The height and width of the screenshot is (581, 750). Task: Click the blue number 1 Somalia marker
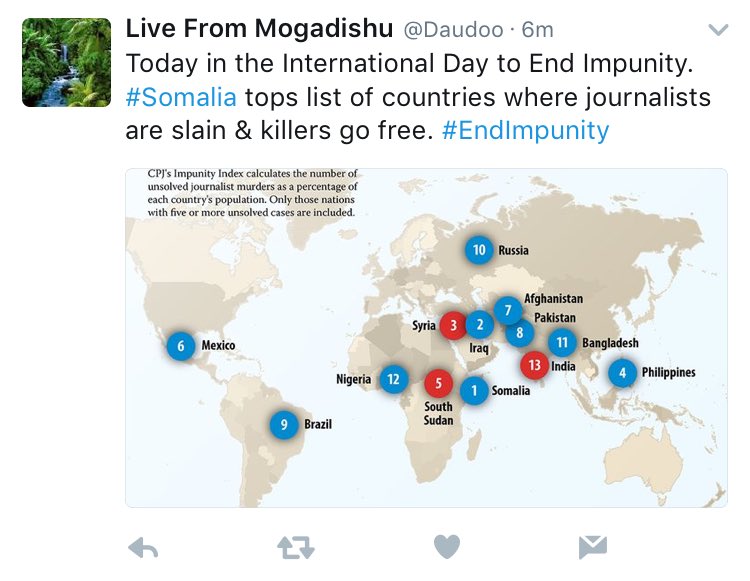474,391
